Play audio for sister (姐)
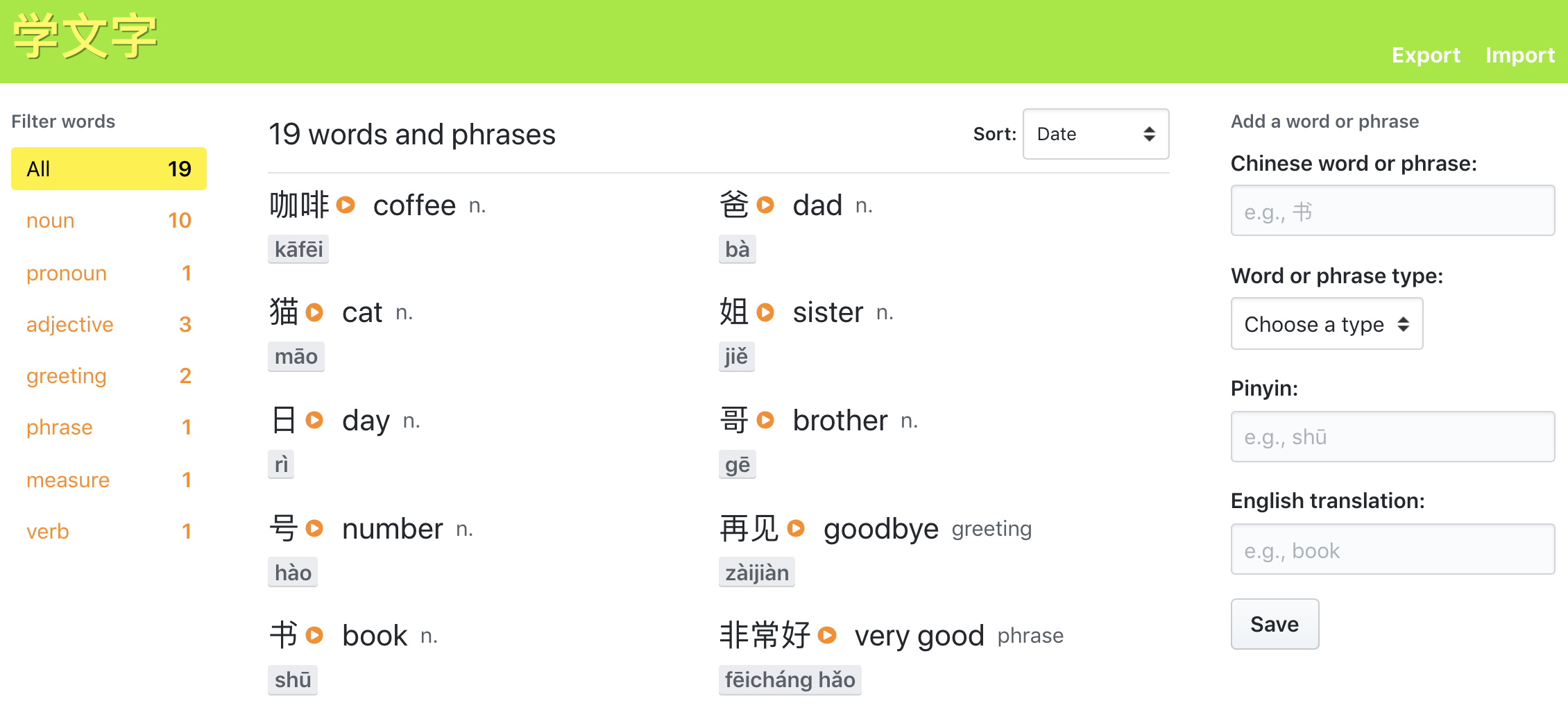Screen dimensions: 1568x708 765,312
